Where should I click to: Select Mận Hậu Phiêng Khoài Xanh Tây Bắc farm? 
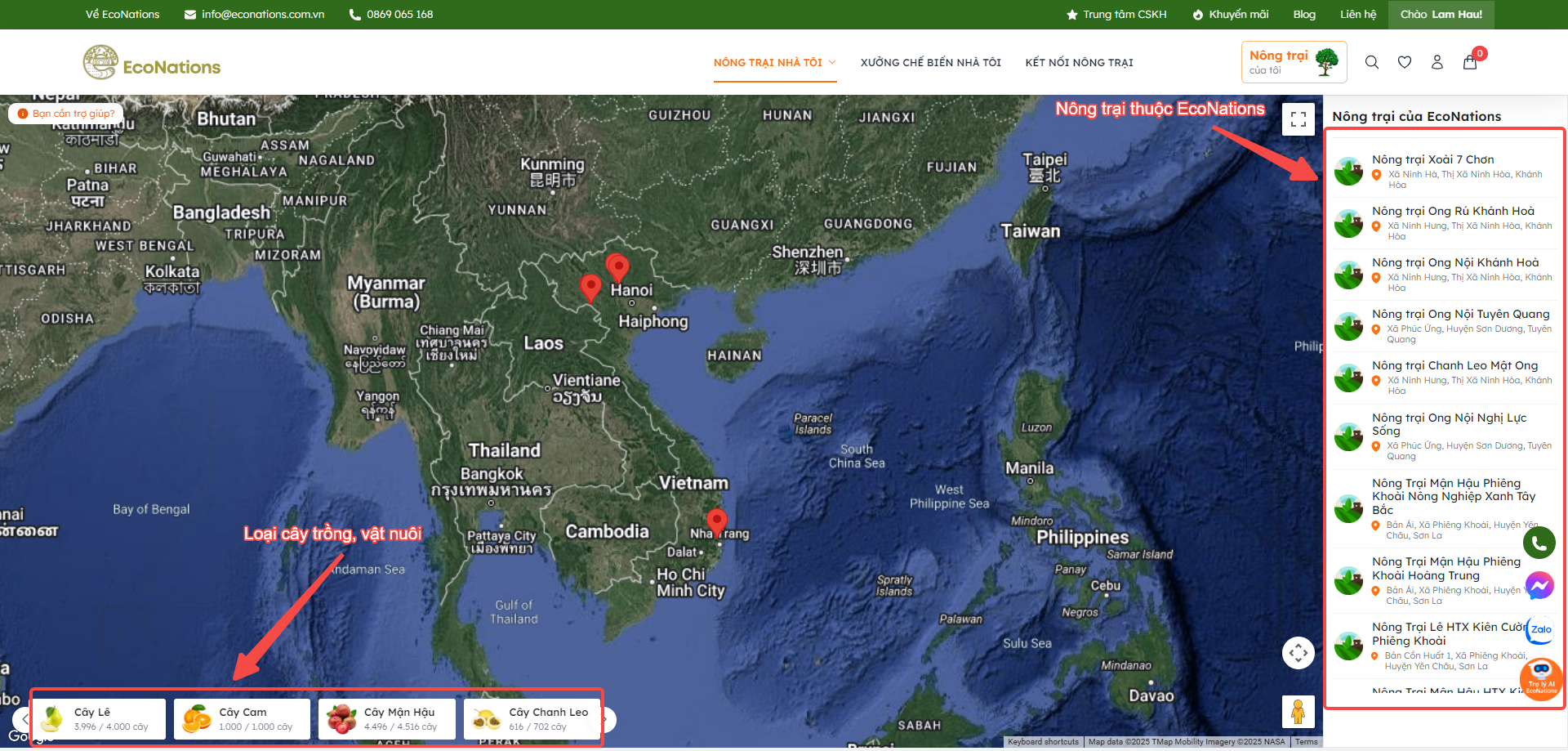1447,508
